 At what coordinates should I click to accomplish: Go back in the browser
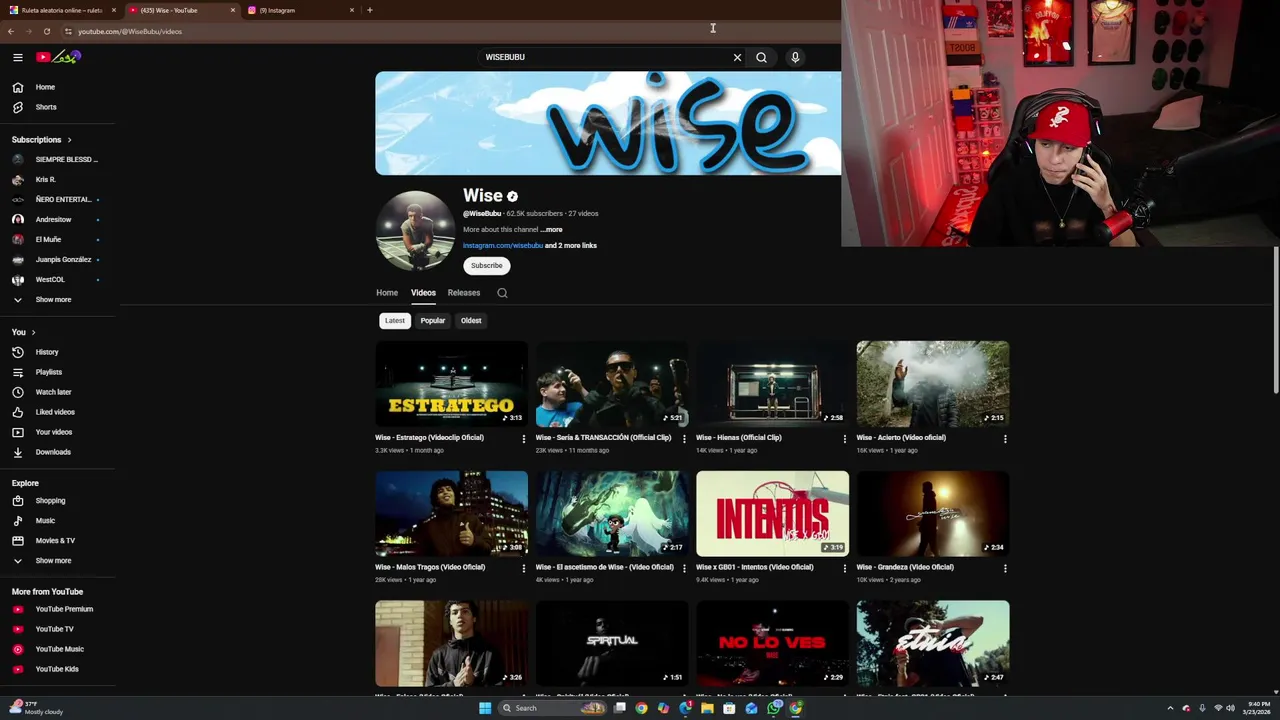tap(11, 31)
